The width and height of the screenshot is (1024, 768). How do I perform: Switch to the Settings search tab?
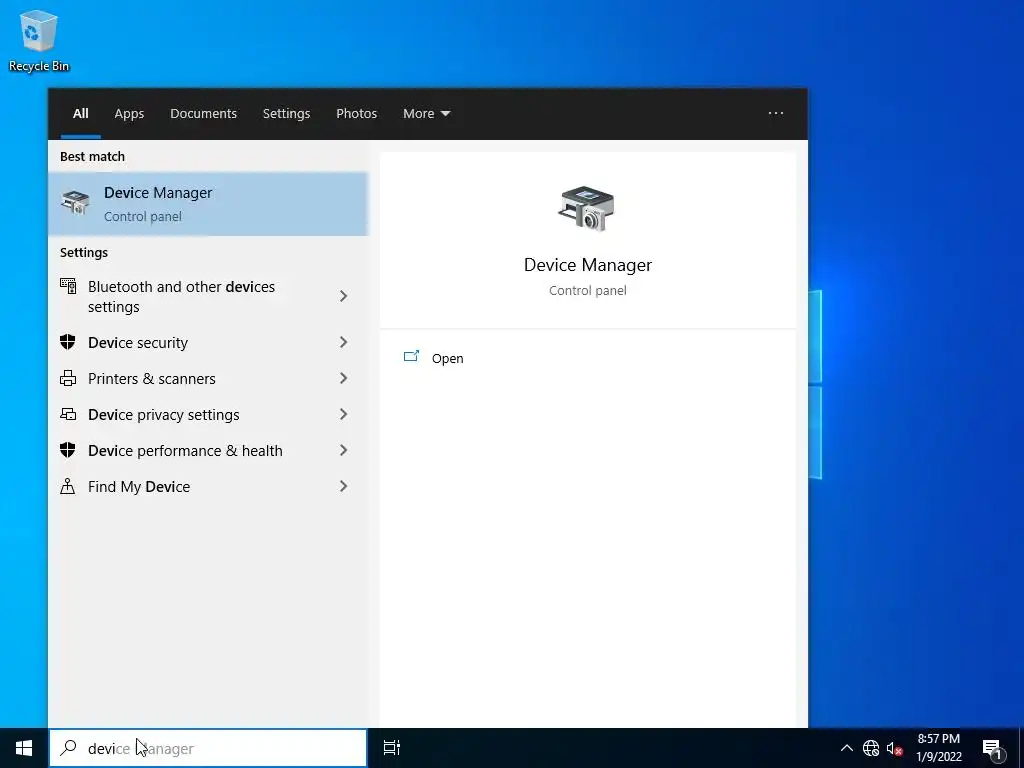point(286,114)
